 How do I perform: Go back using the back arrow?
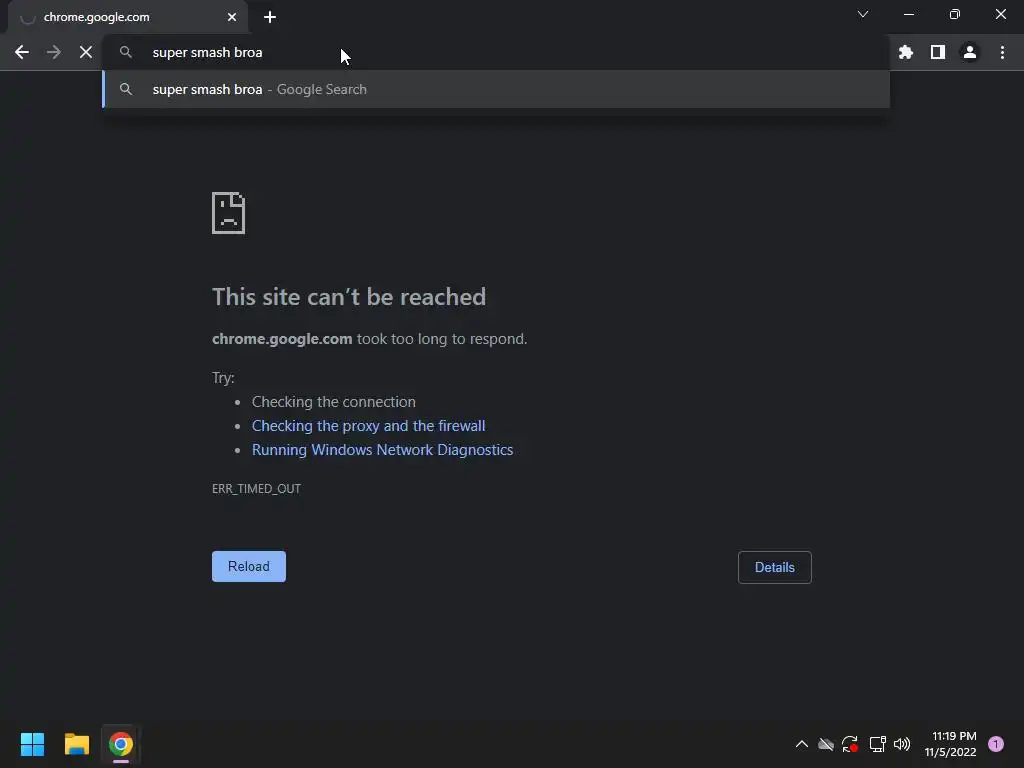pos(22,52)
